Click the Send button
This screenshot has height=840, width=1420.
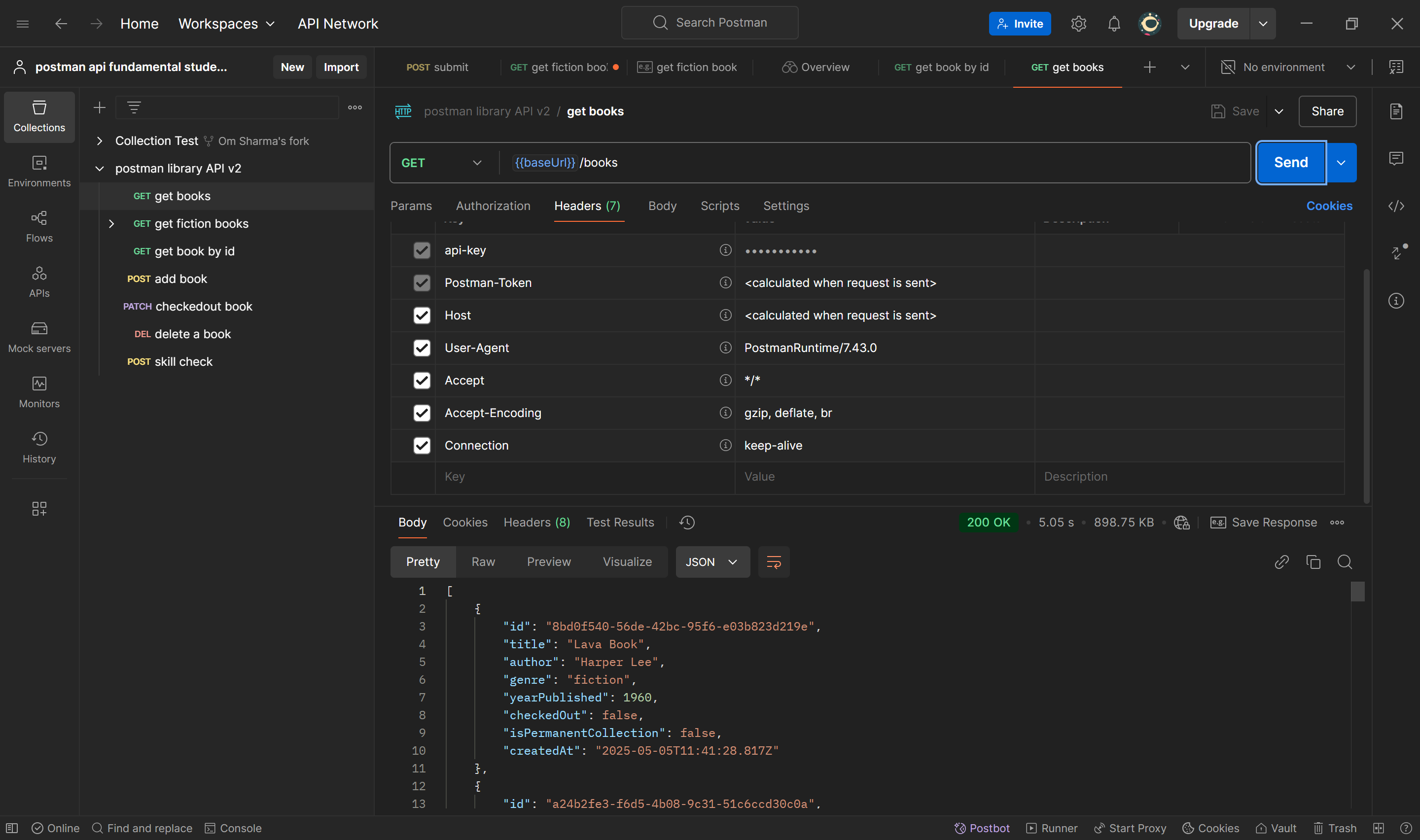(x=1290, y=163)
